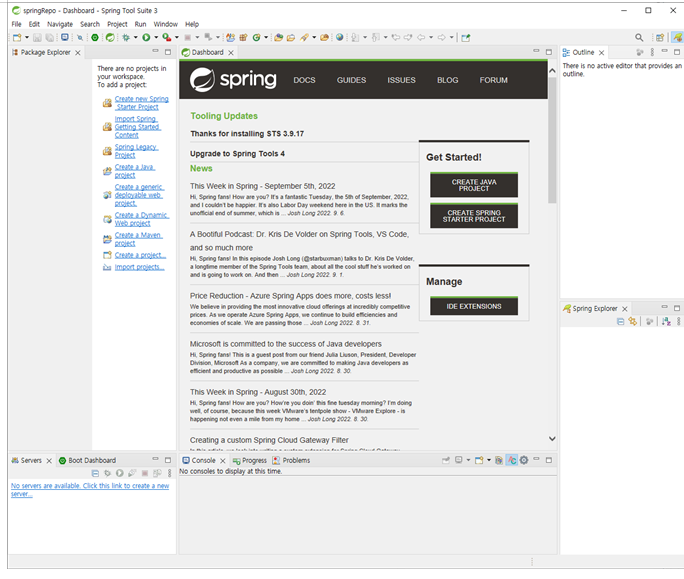Click the Servers panel collapse-all icon
This screenshot has height=579, width=684.
[x=95, y=473]
